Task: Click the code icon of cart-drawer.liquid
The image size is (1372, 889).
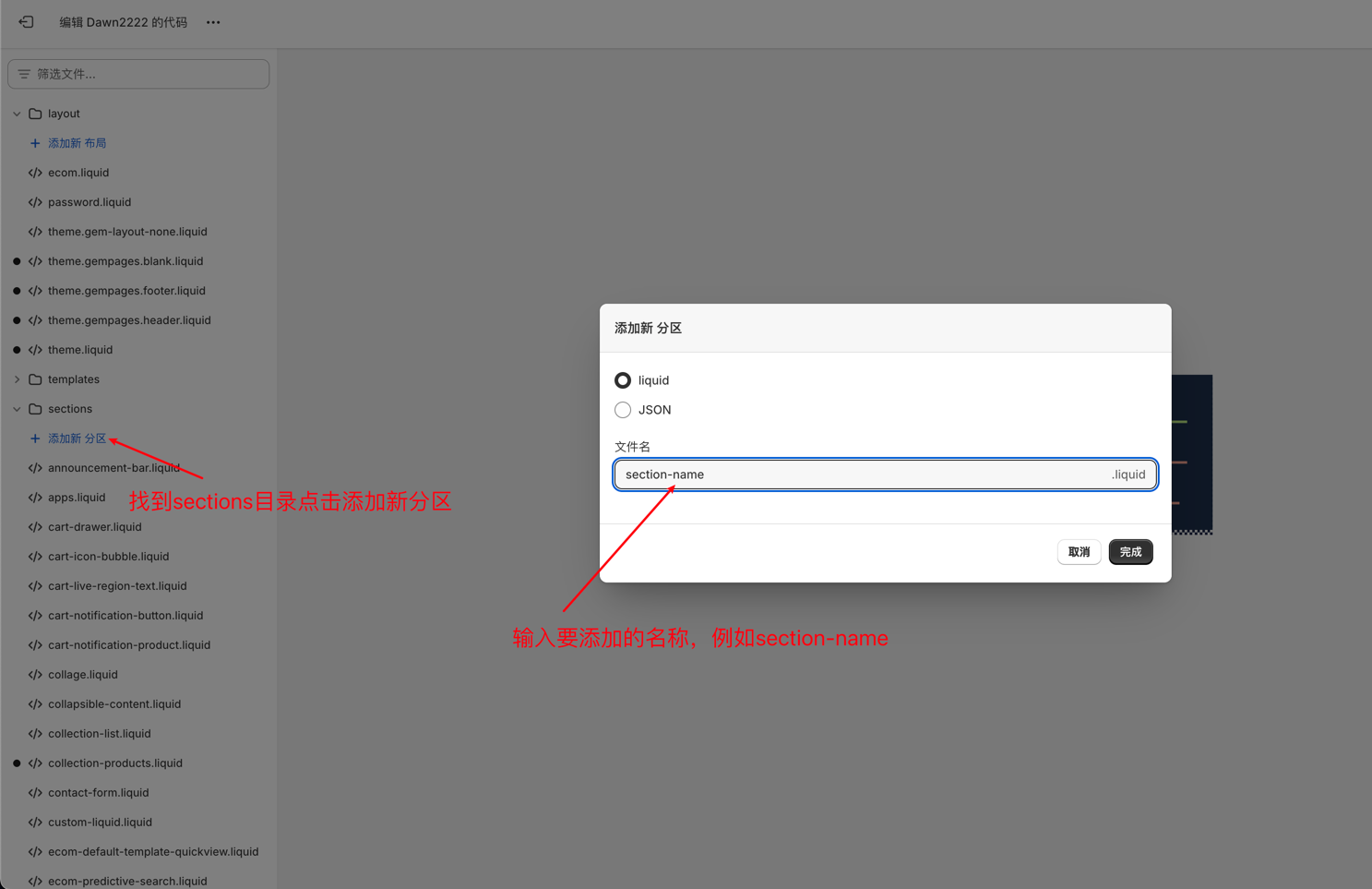Action: pos(35,527)
